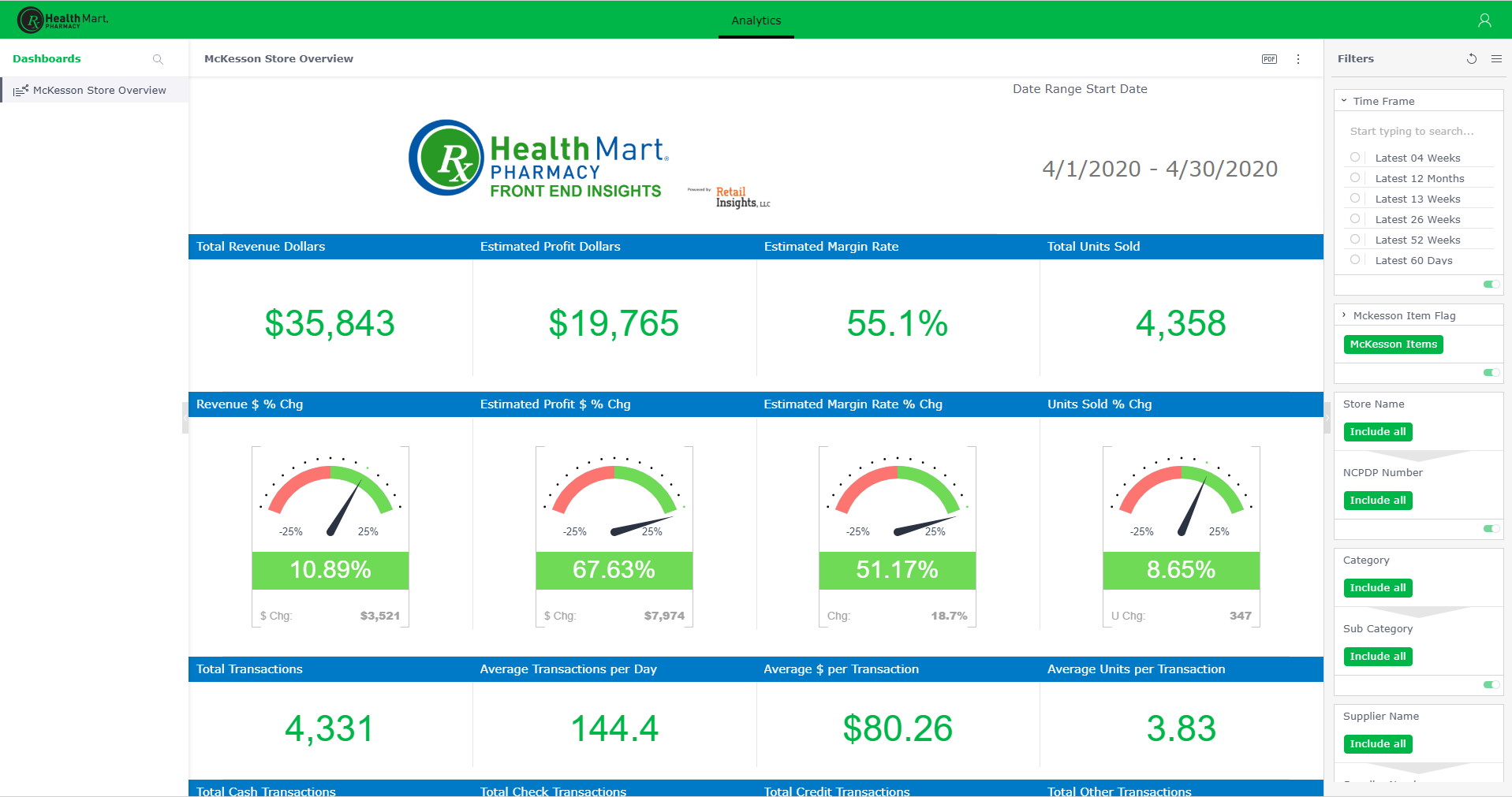Click the Include all button under Category

click(1377, 587)
